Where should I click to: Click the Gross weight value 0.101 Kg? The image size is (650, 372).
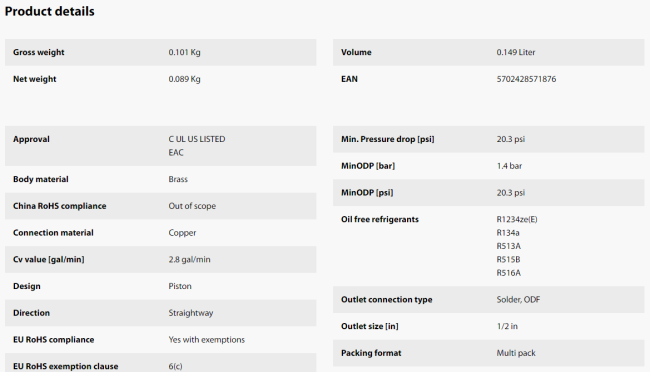pos(184,52)
